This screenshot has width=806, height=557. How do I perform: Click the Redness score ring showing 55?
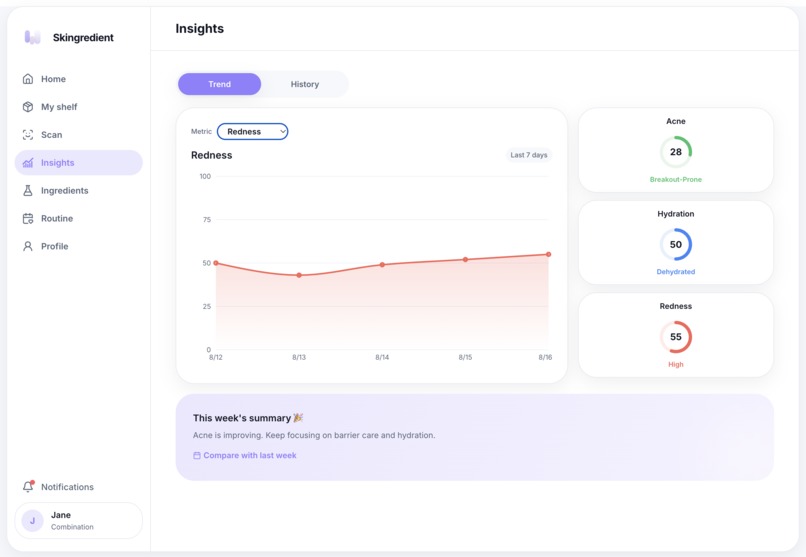click(675, 337)
